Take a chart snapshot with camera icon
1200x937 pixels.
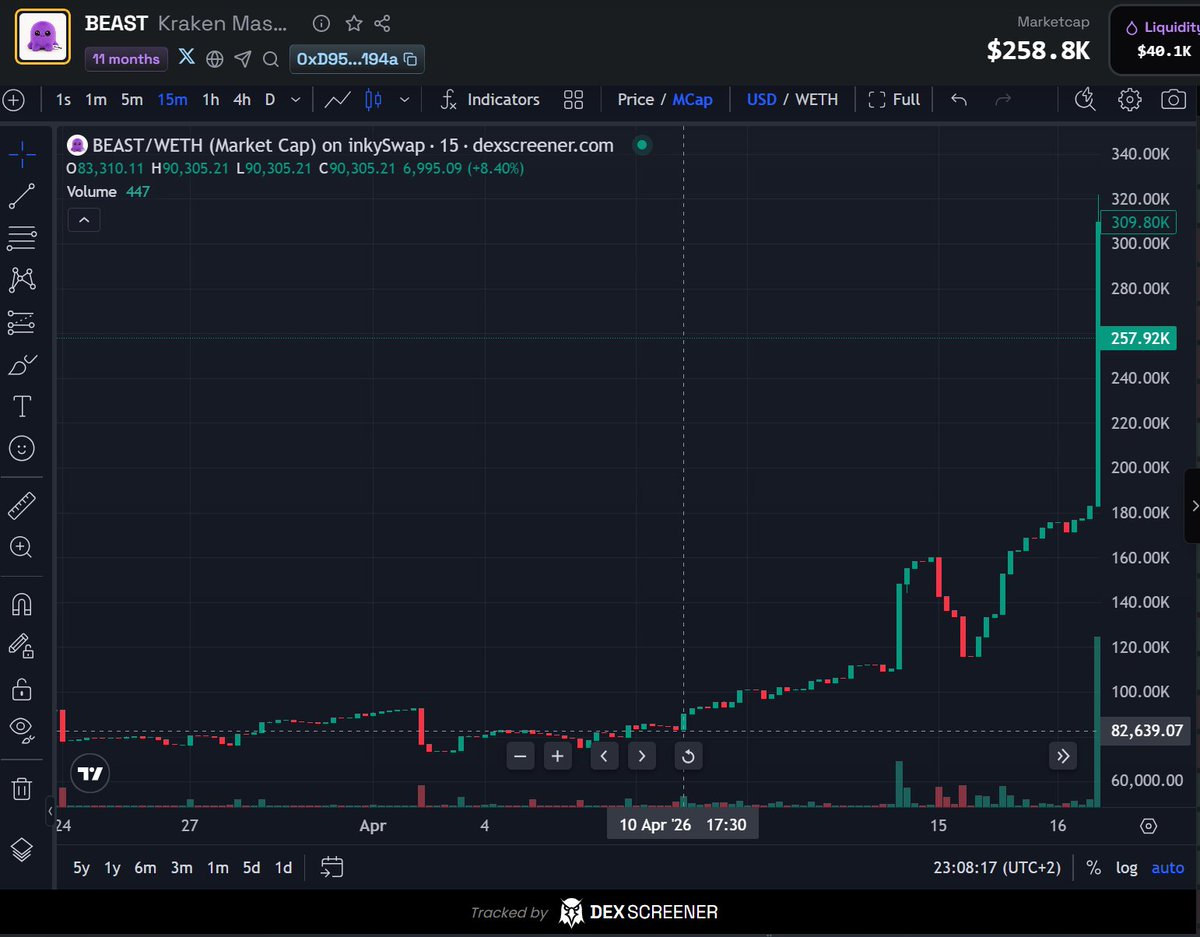coord(1173,99)
